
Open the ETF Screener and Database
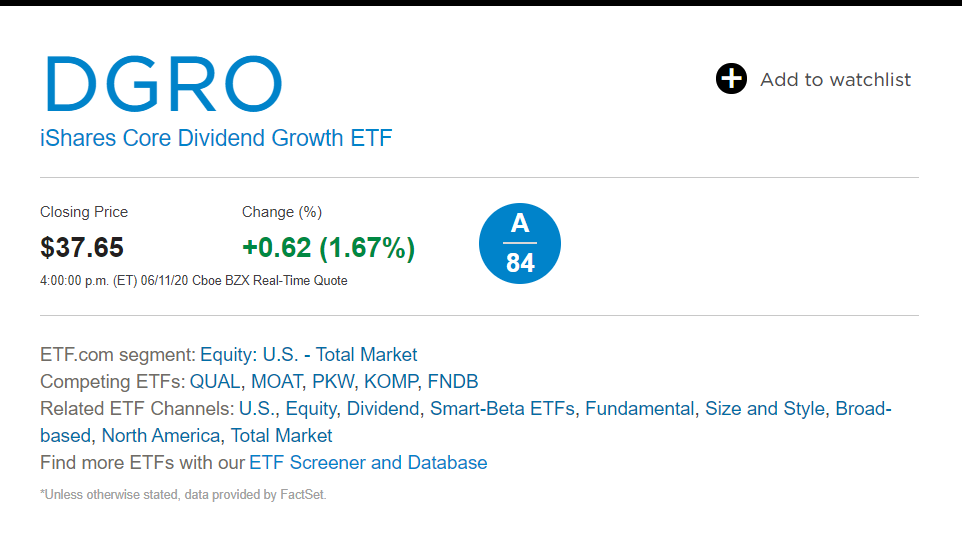(368, 462)
